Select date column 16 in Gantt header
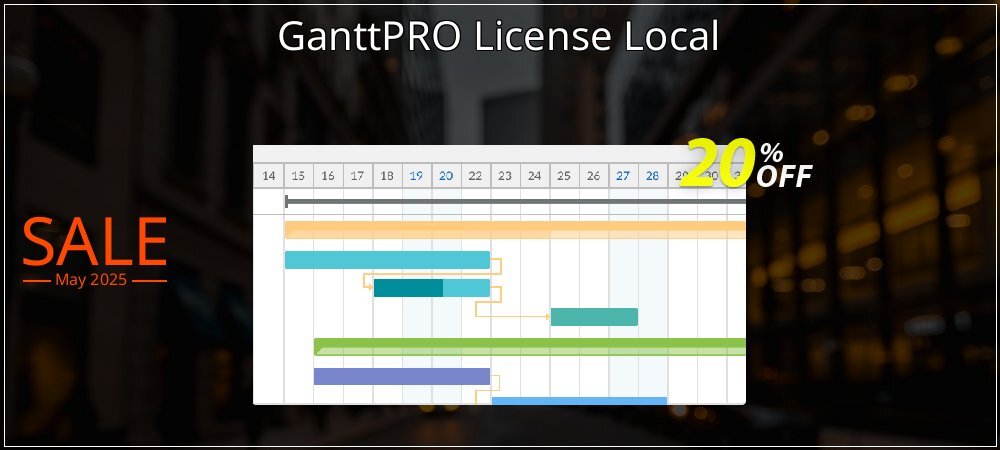Screen dimensions: 1000x450 coord(328,176)
